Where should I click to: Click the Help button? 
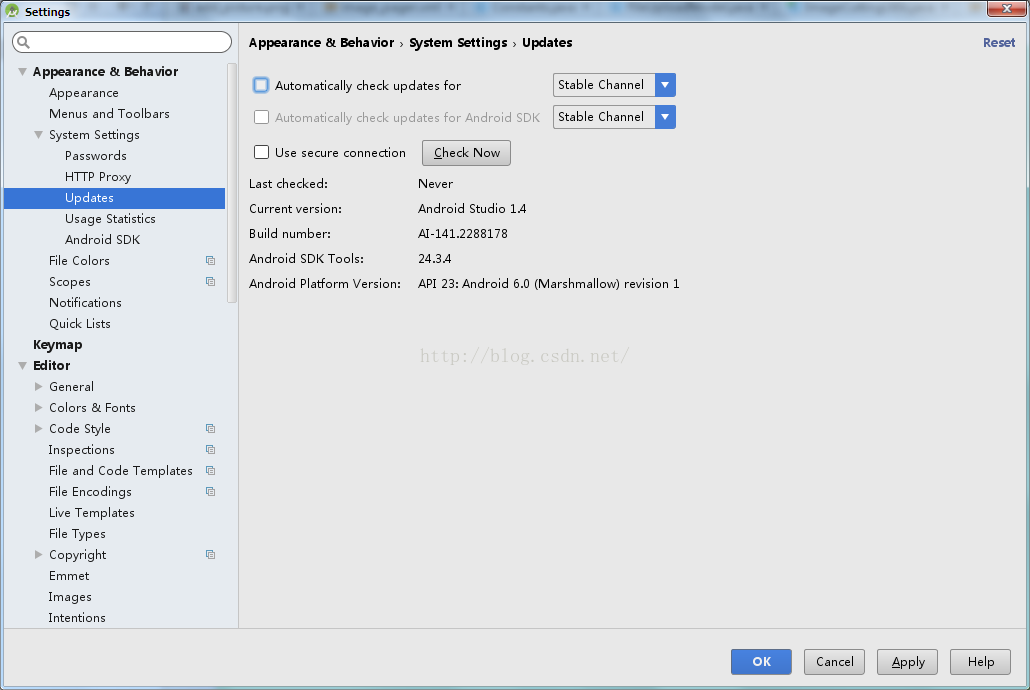[x=980, y=662]
